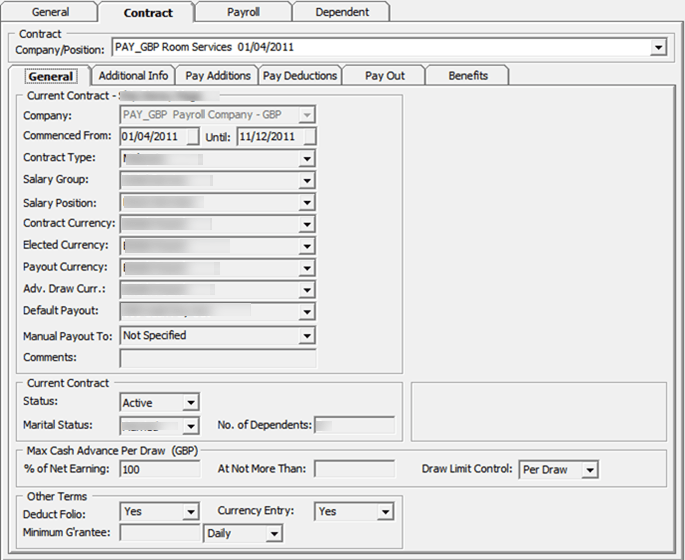Expand the Daily period dropdown
Viewport: 685px width, 560px height.
(x=274, y=533)
